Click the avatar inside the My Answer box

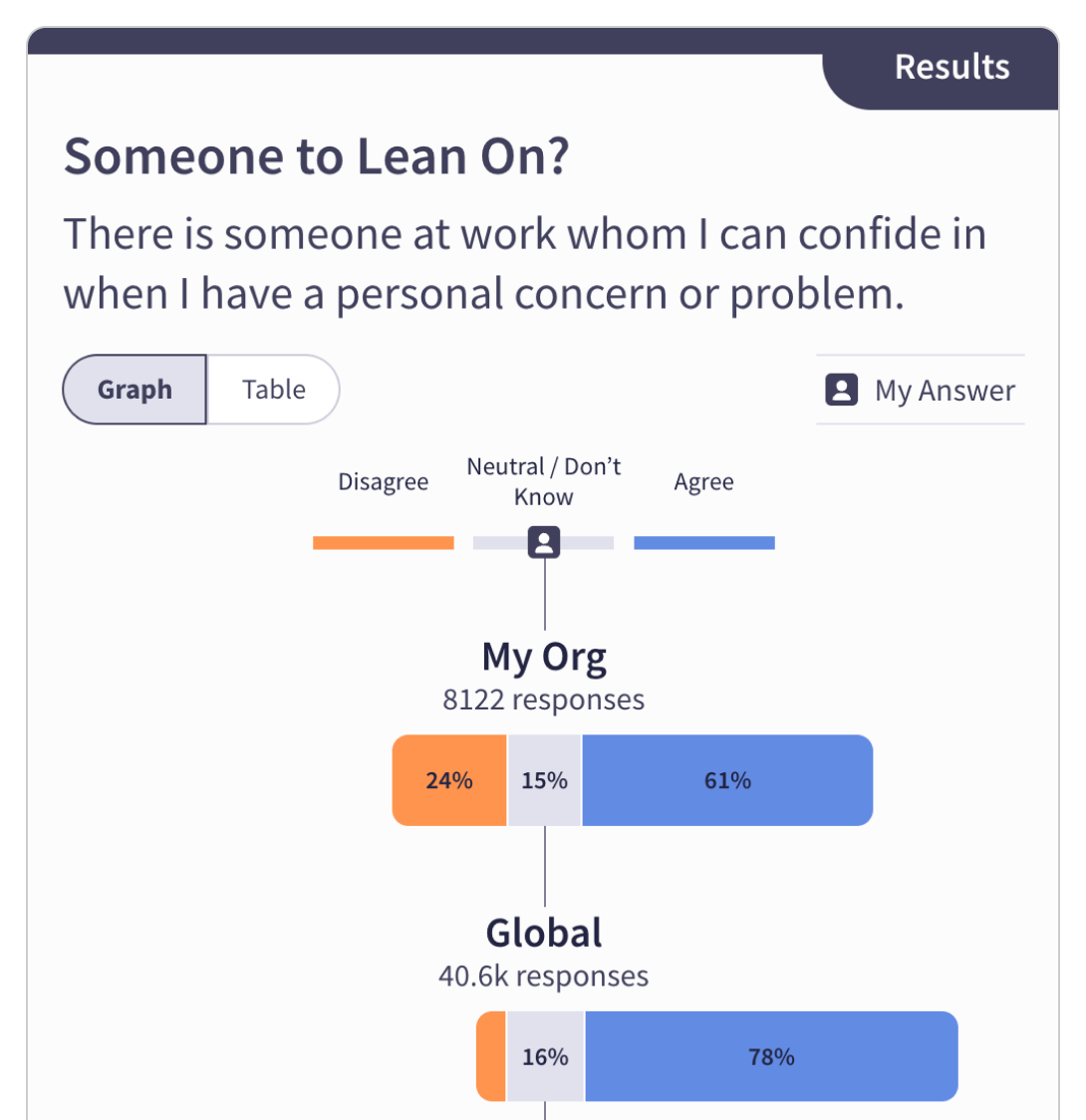(x=842, y=390)
